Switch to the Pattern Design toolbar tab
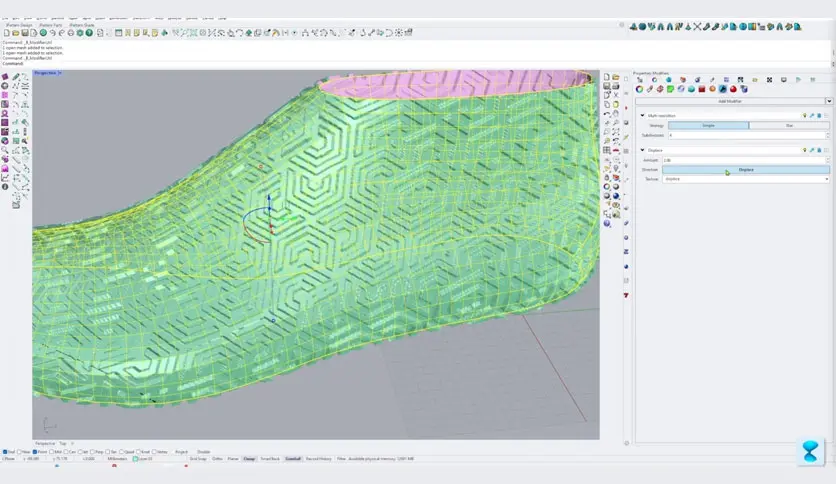836x484 pixels. [19, 25]
